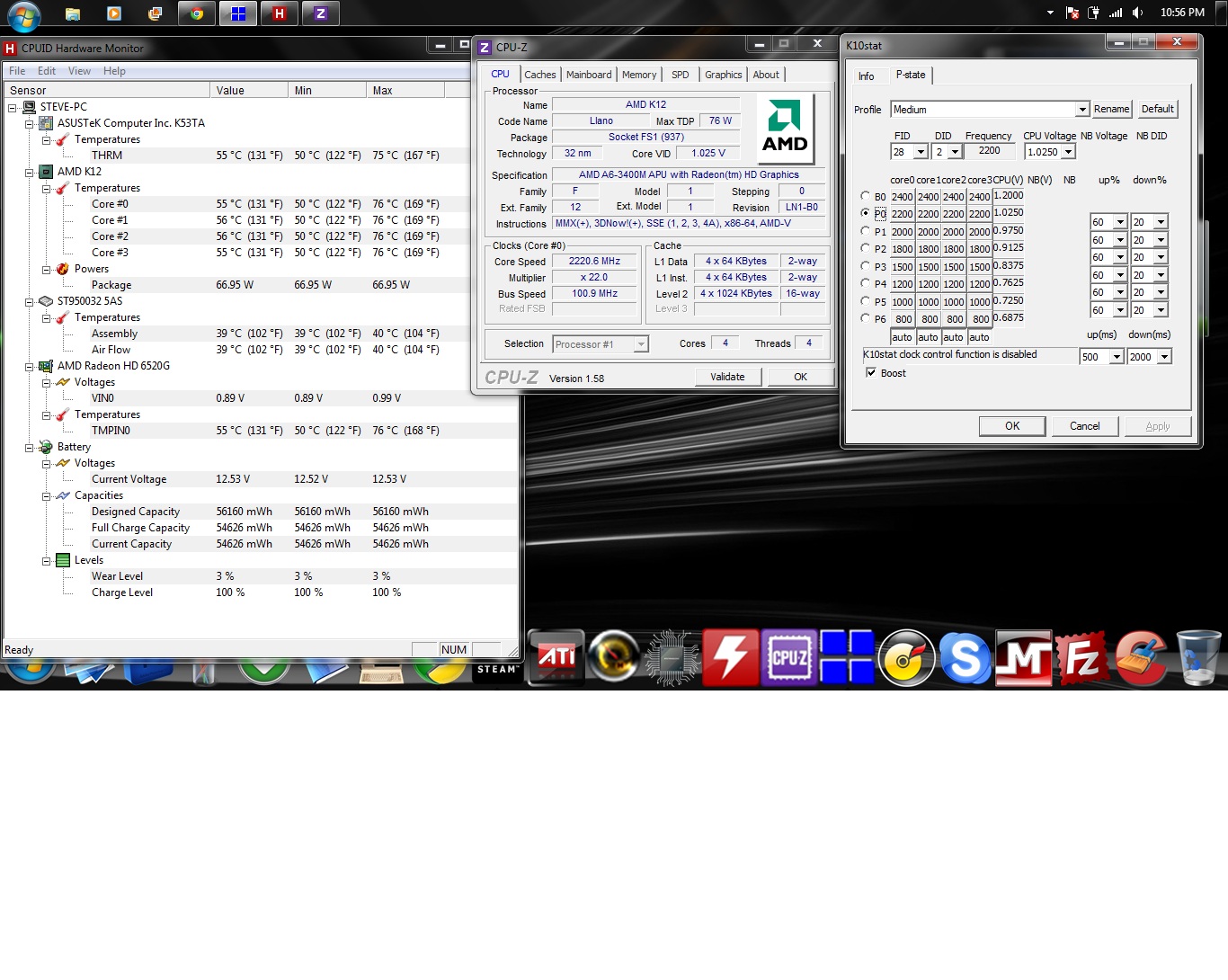Open the Skype dock icon
The height and width of the screenshot is (980, 1228).
coord(965,657)
